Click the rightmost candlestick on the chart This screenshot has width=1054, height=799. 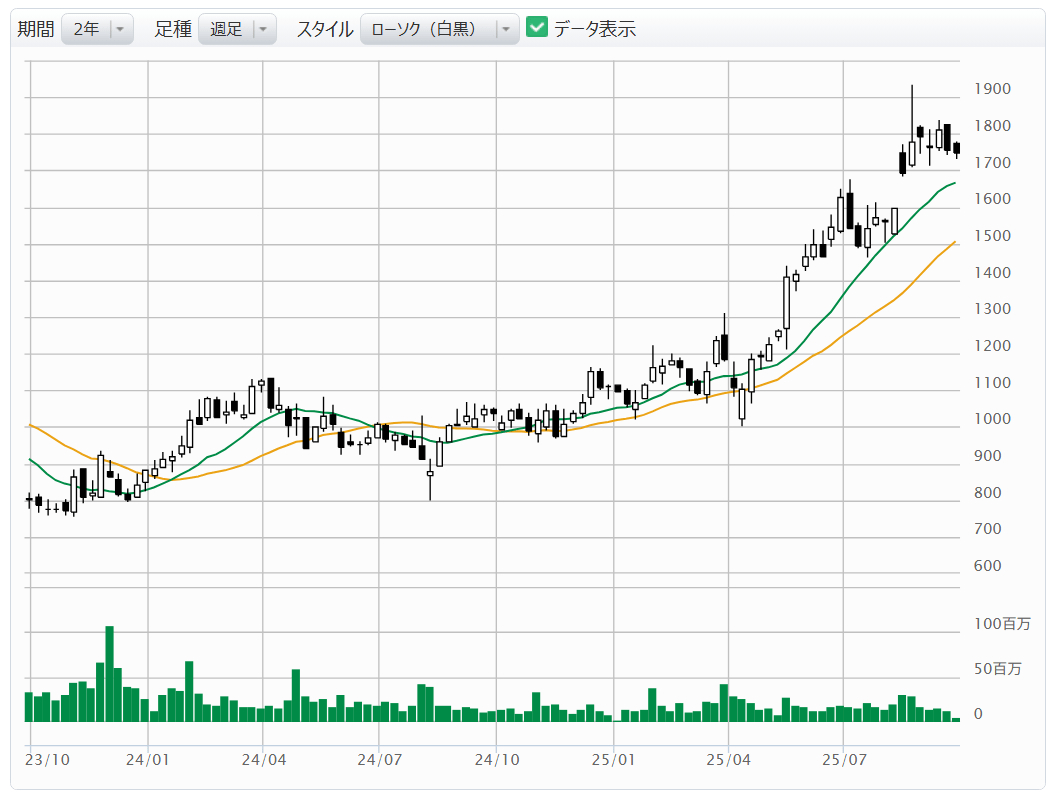point(956,149)
